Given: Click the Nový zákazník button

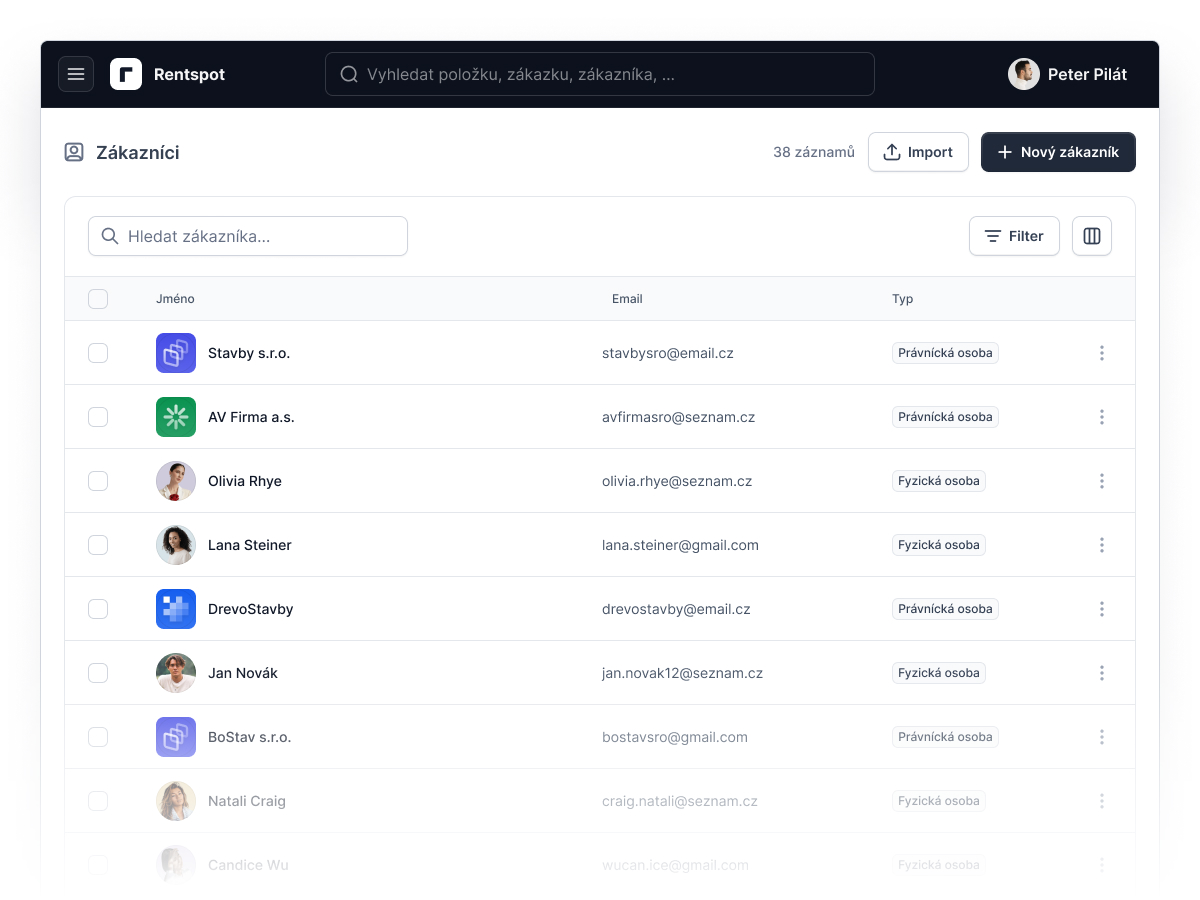Looking at the screenshot, I should [x=1058, y=152].
